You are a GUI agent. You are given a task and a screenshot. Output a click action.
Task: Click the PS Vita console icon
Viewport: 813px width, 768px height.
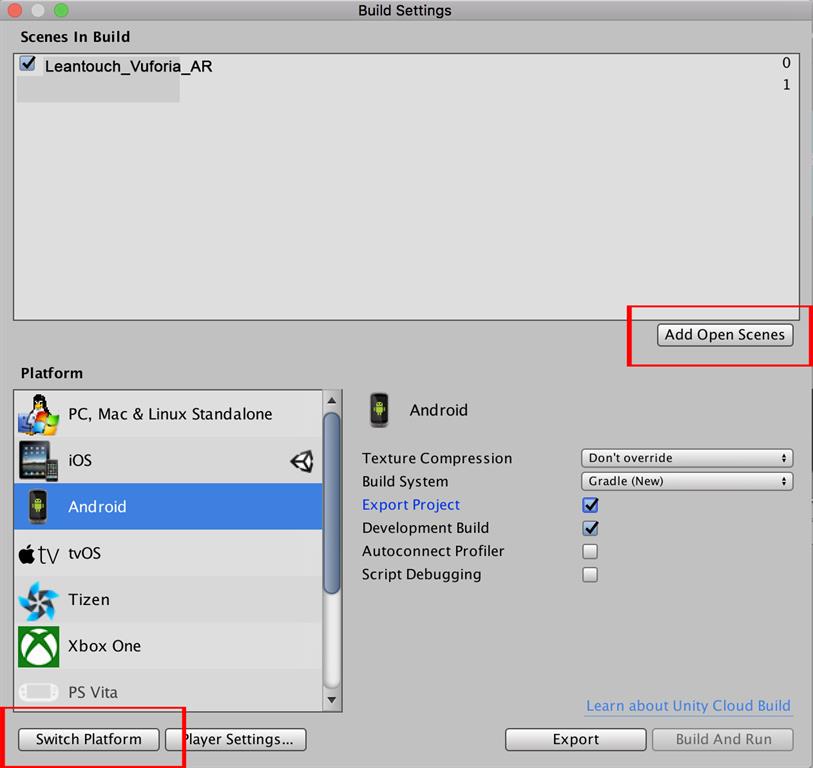[38, 692]
